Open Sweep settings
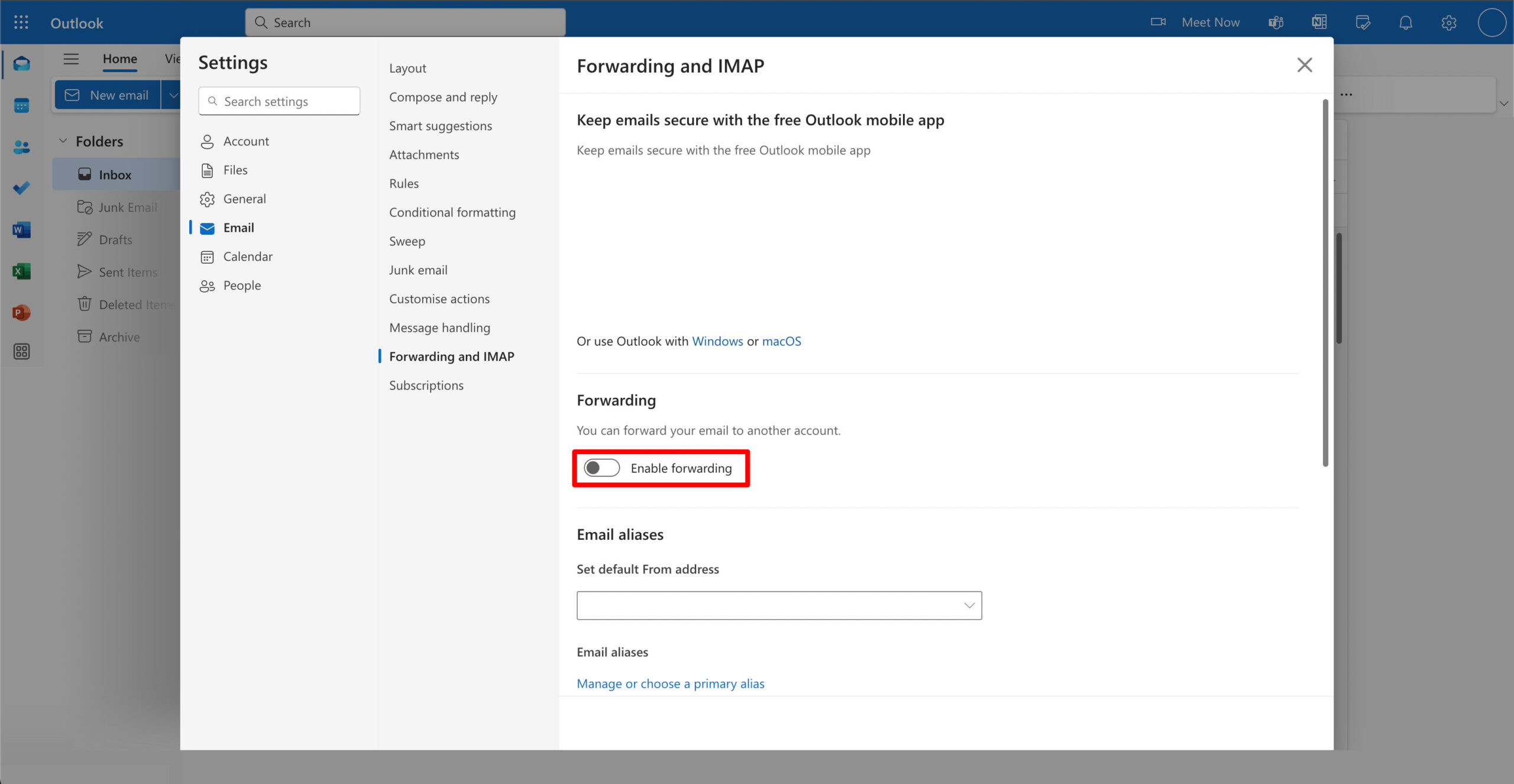The image size is (1514, 784). tap(407, 241)
